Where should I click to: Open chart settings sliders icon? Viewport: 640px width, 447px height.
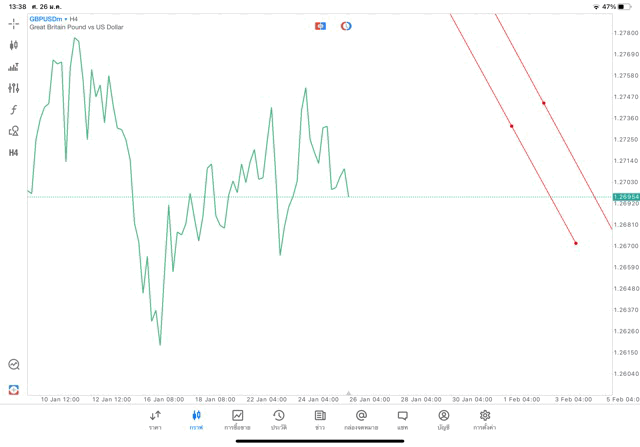[13, 88]
